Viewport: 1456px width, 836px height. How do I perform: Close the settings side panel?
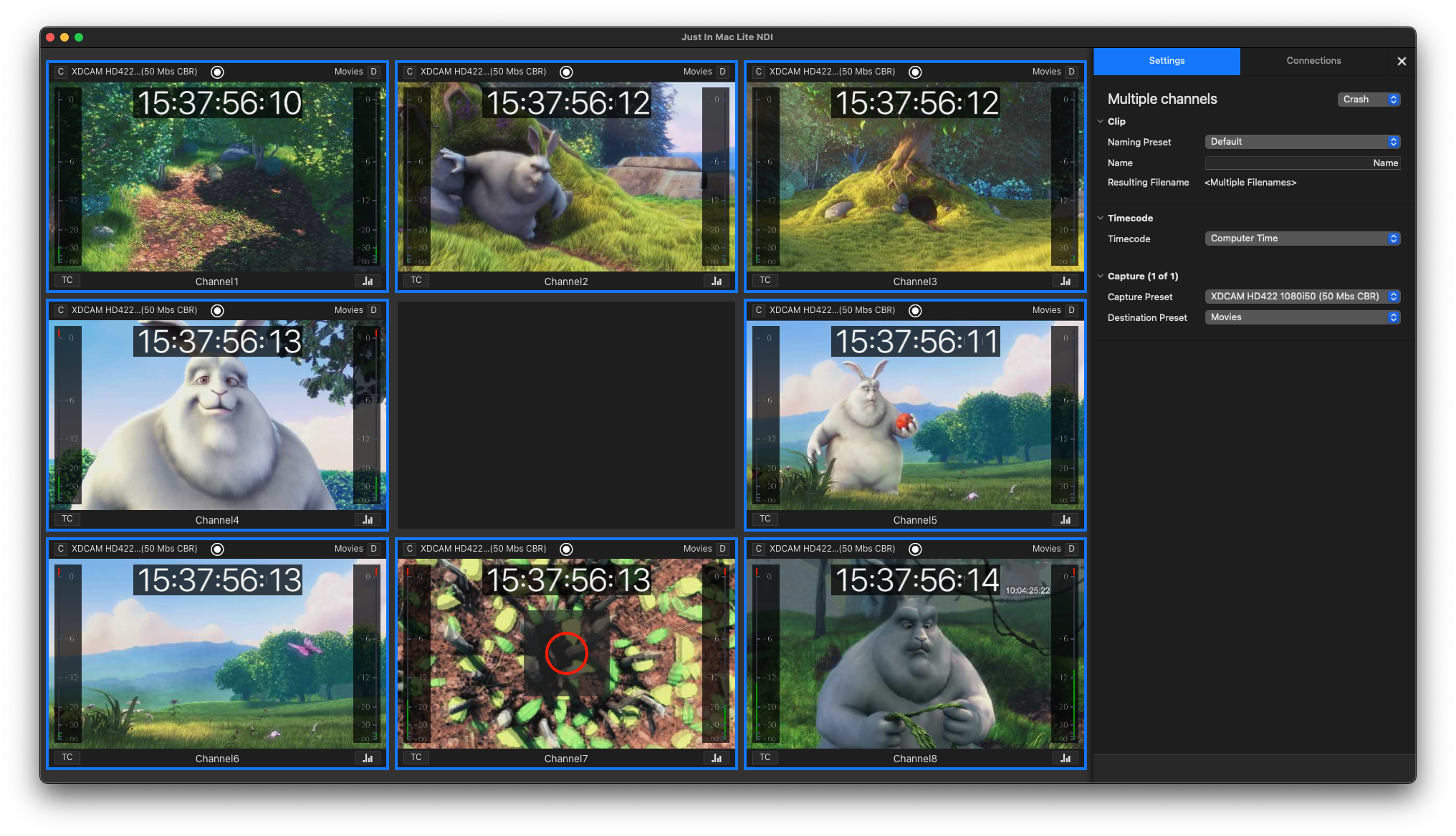1402,62
